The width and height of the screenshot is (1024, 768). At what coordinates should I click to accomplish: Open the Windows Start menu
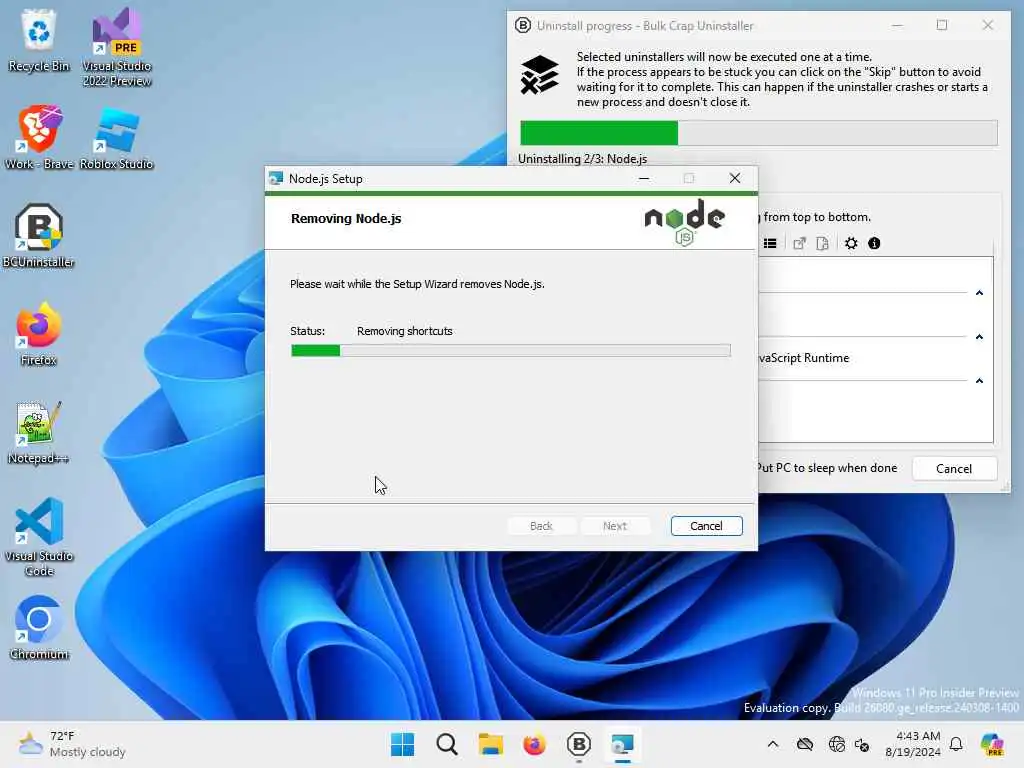point(402,744)
